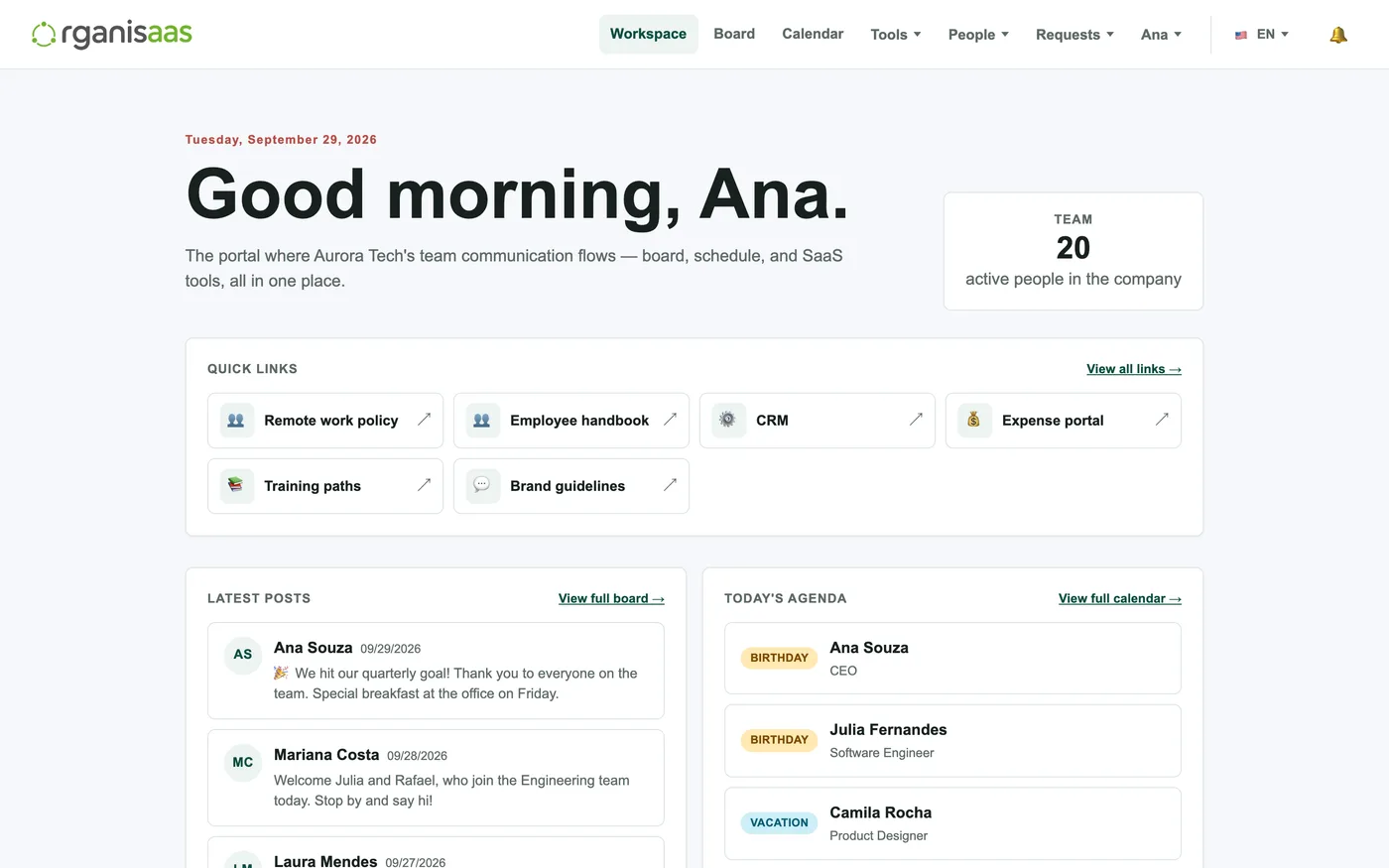The height and width of the screenshot is (868, 1389).
Task: Open the notifications bell
Action: pyautogui.click(x=1338, y=35)
